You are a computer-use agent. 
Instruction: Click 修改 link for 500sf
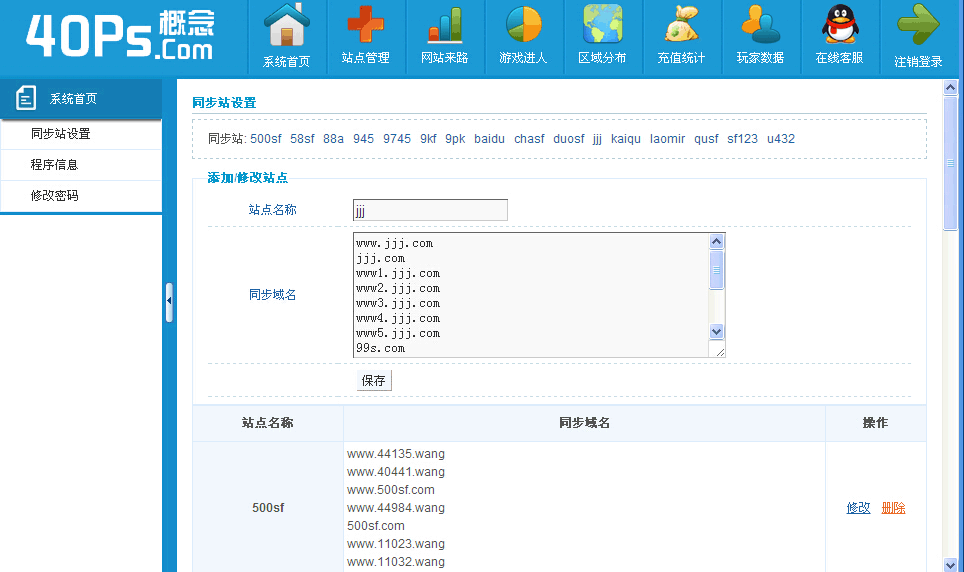858,508
